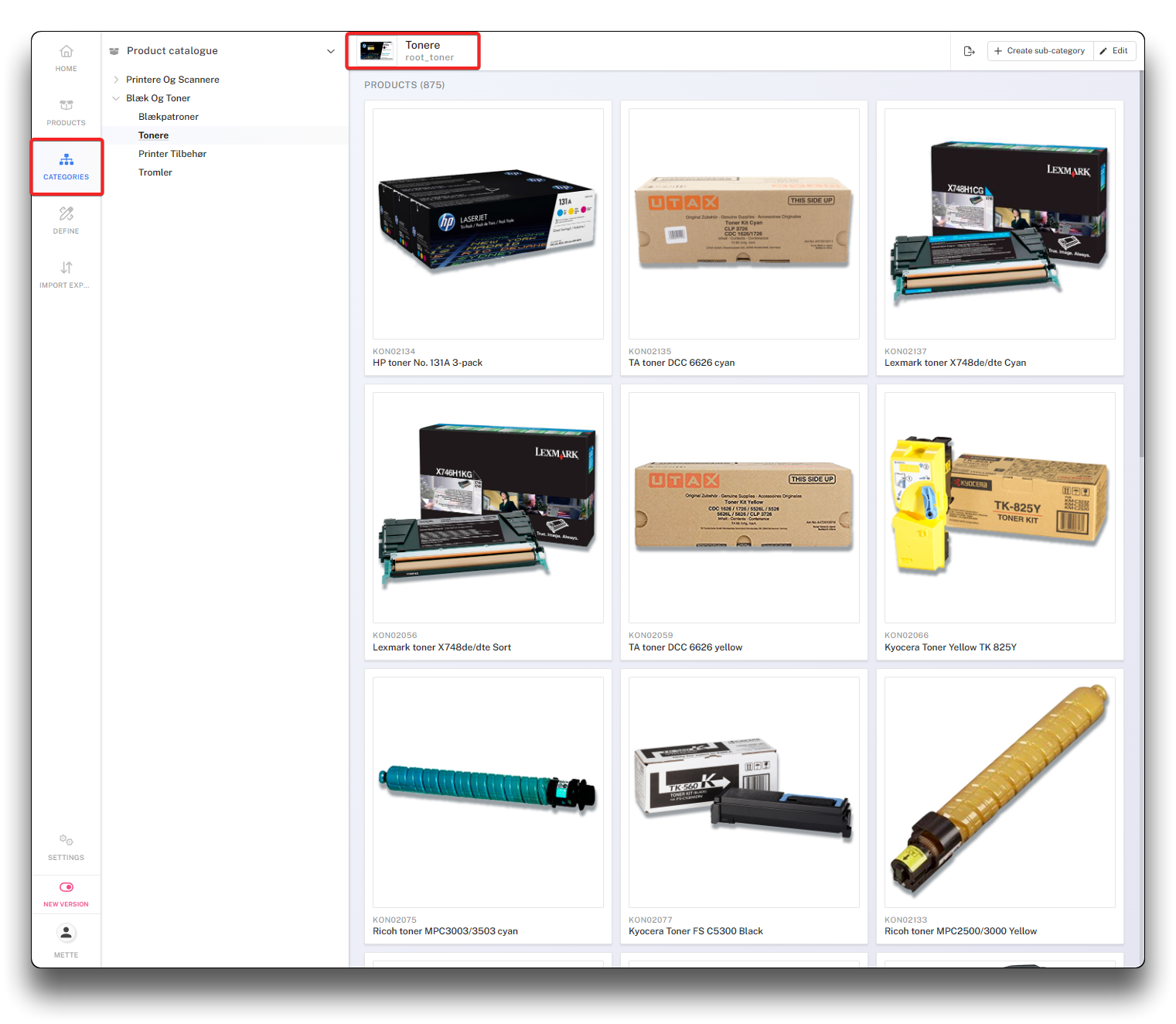This screenshot has width=1176, height=1024.
Task: Toggle the New Version switch
Action: (x=66, y=887)
